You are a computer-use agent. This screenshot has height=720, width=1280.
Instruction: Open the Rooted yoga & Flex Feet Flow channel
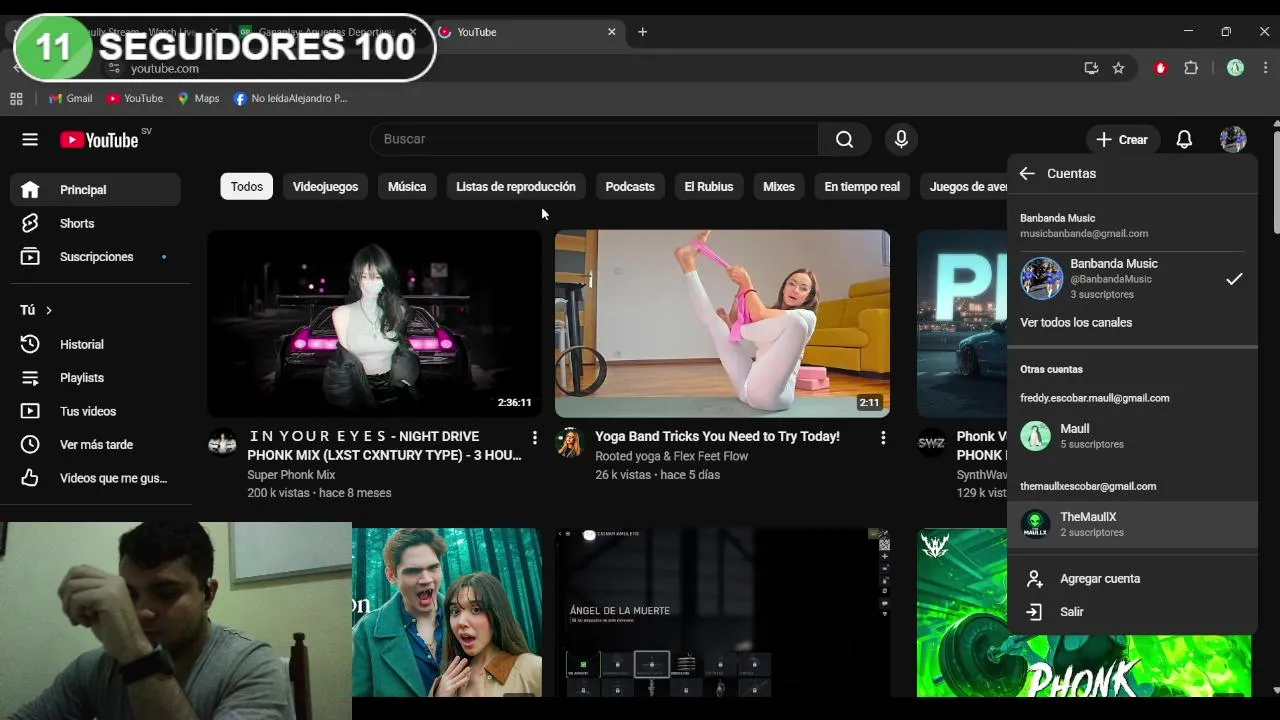tap(671, 456)
